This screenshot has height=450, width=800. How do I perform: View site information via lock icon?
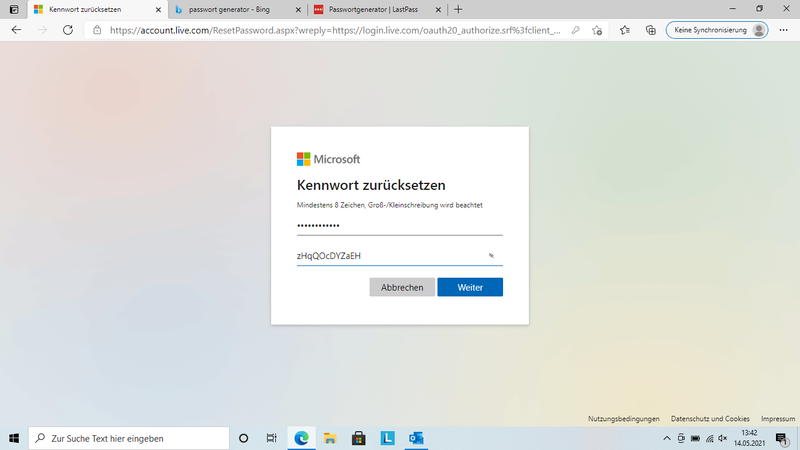(x=97, y=30)
